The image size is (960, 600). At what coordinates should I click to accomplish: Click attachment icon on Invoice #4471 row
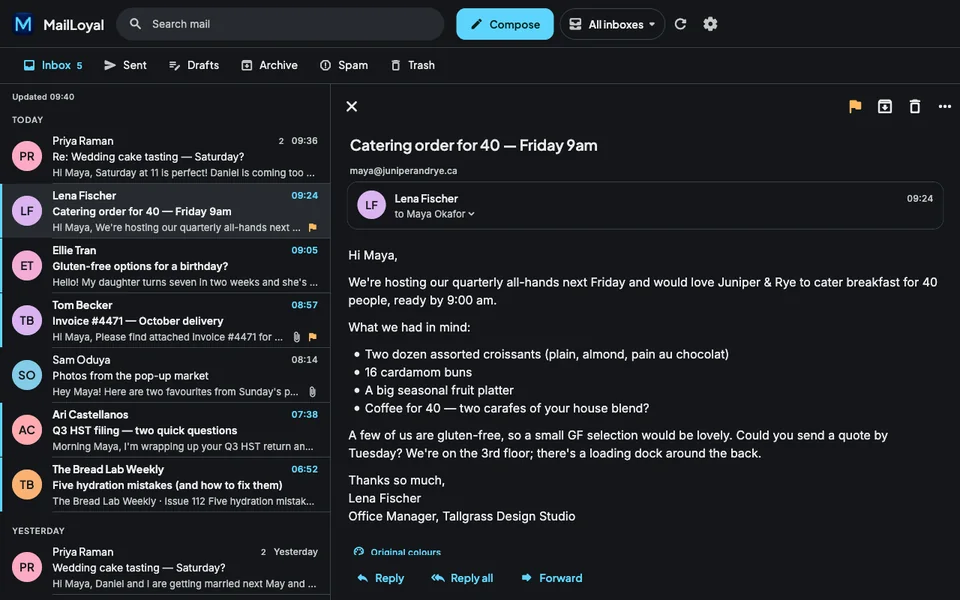click(297, 337)
